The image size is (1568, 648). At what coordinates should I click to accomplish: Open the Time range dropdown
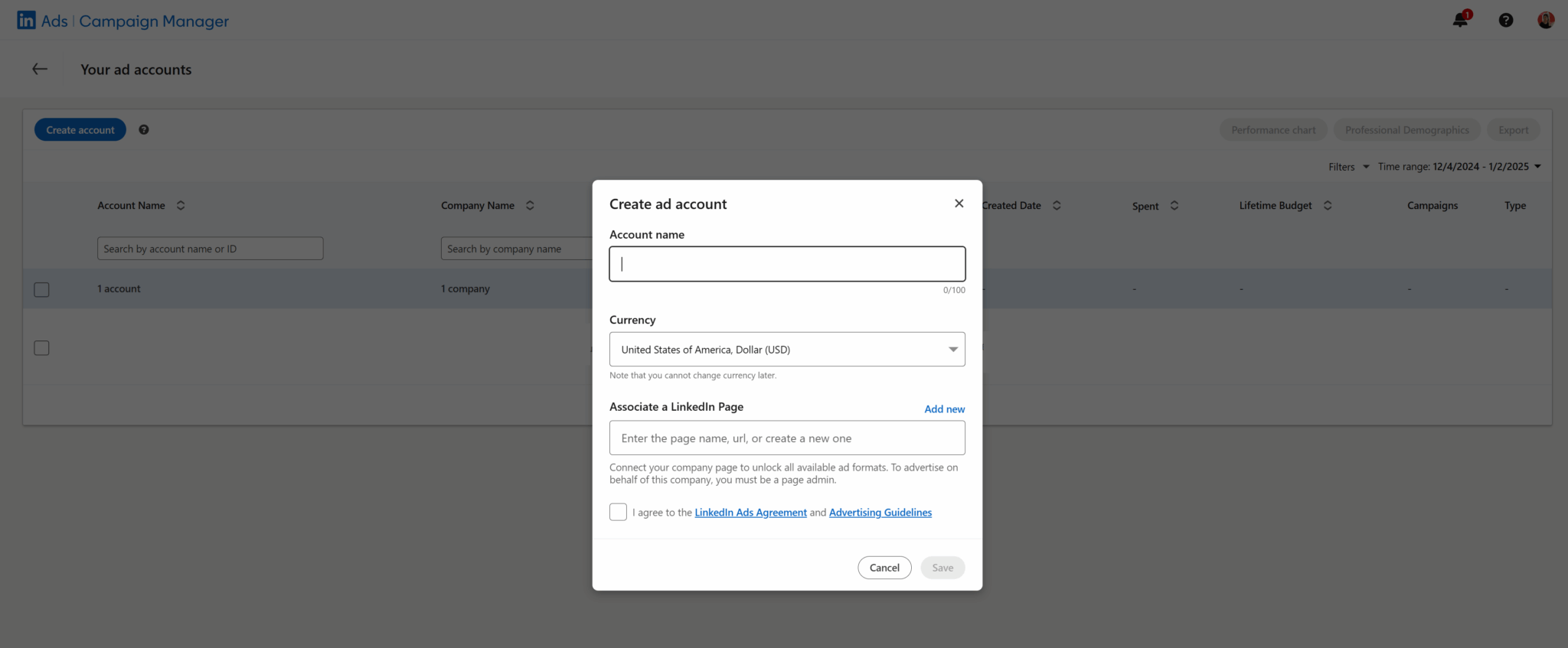pos(1459,167)
